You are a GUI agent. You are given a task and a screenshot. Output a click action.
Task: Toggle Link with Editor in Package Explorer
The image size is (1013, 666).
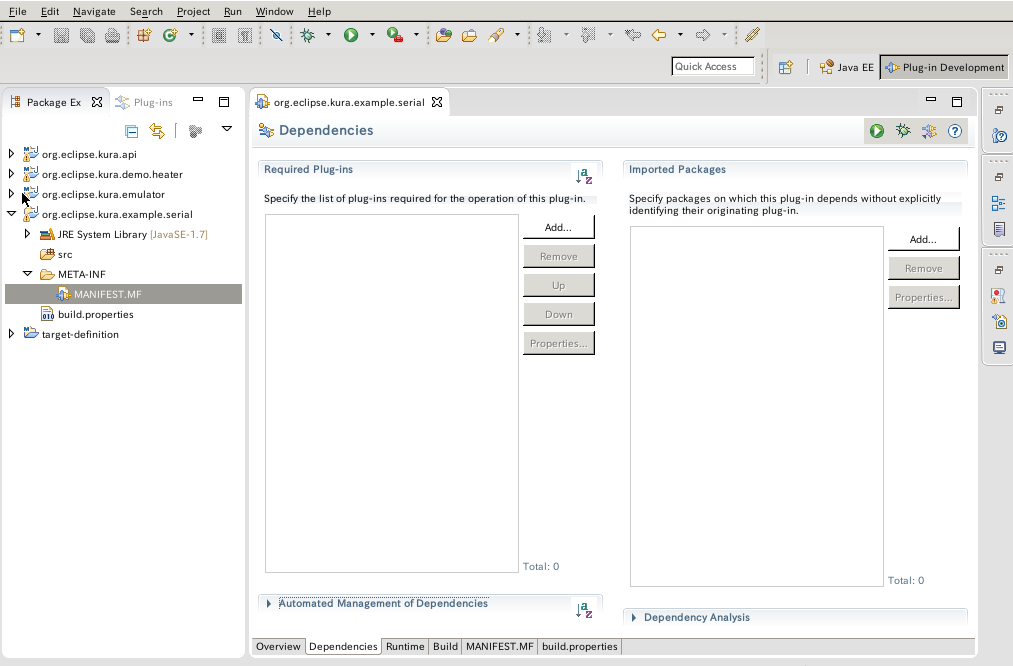157,131
